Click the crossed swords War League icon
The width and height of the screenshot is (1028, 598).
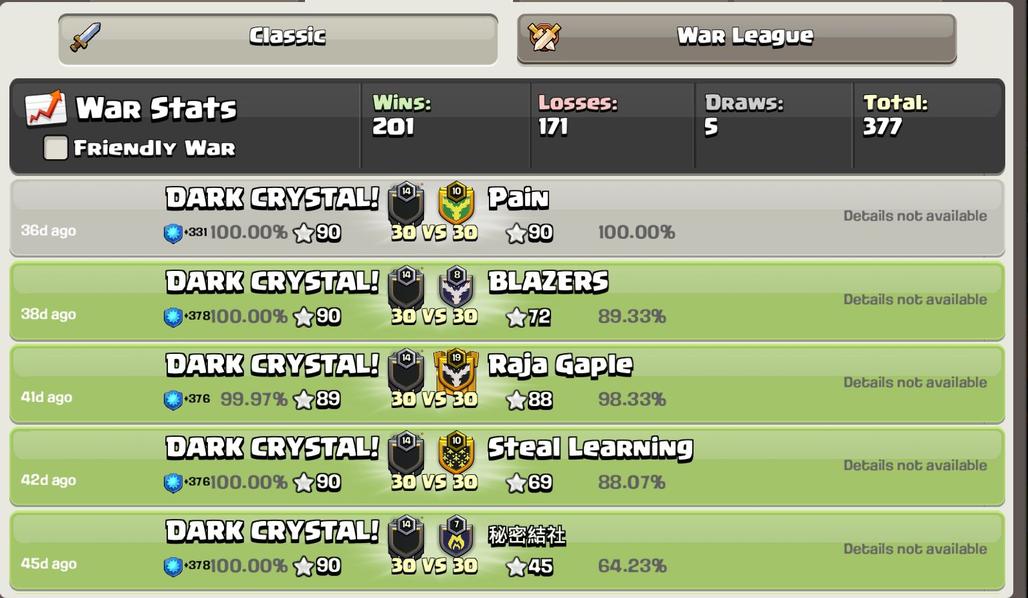tap(544, 37)
